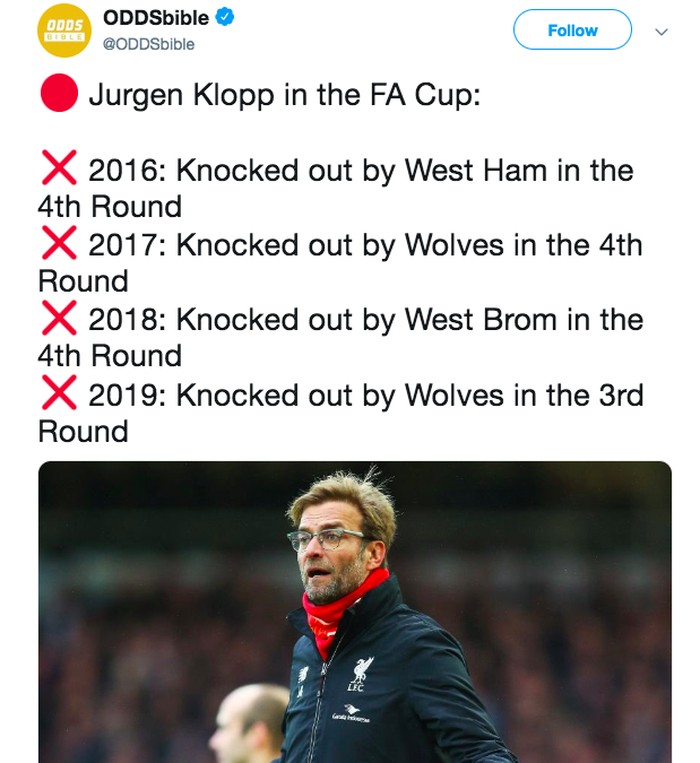Click the red X beside 2017
Screen dimensions: 700x763
click(x=58, y=245)
